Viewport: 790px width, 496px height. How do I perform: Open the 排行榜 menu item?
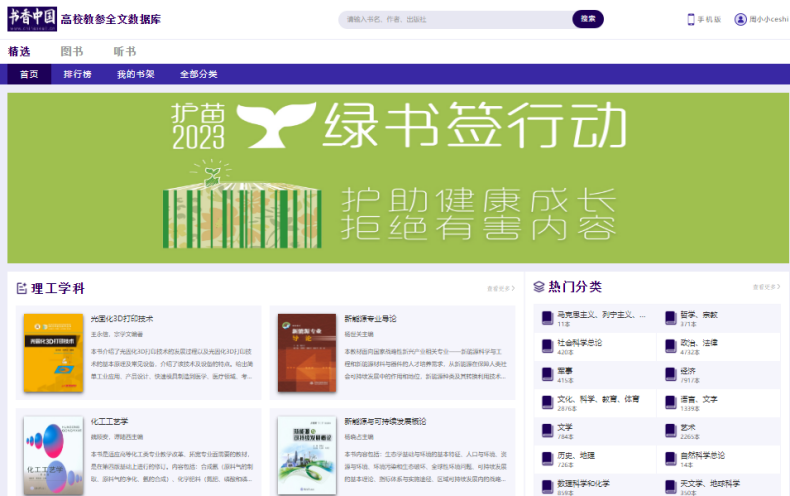pyautogui.click(x=78, y=74)
